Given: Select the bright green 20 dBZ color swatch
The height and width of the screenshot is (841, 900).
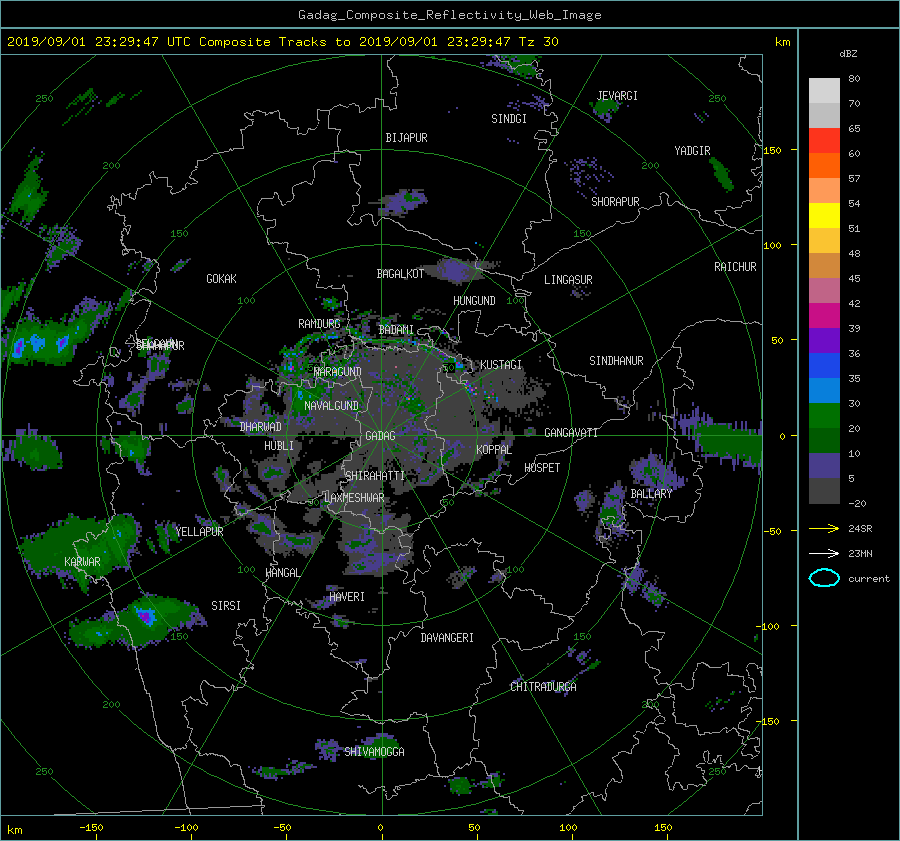Looking at the screenshot, I should click(x=824, y=416).
